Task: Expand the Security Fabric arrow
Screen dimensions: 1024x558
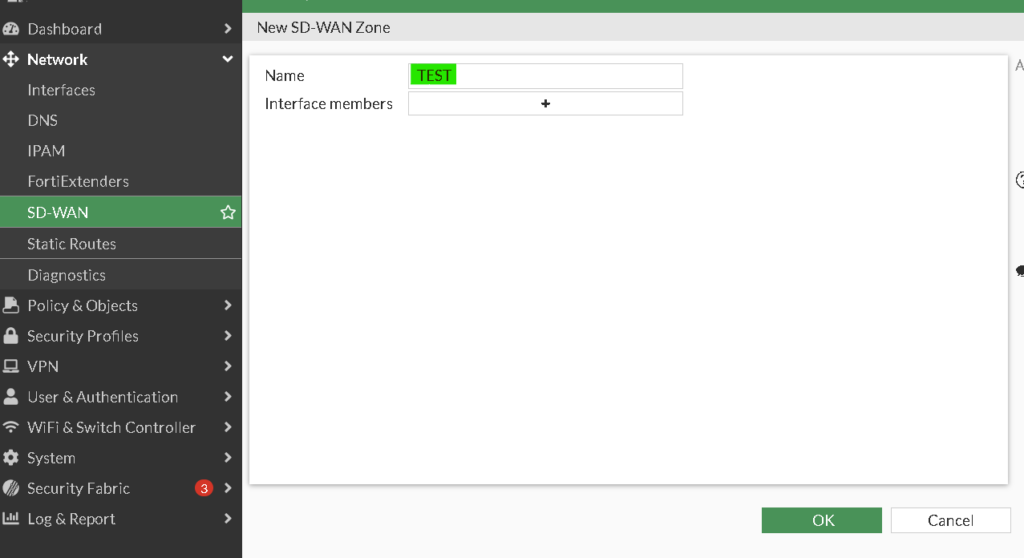Action: (x=228, y=489)
